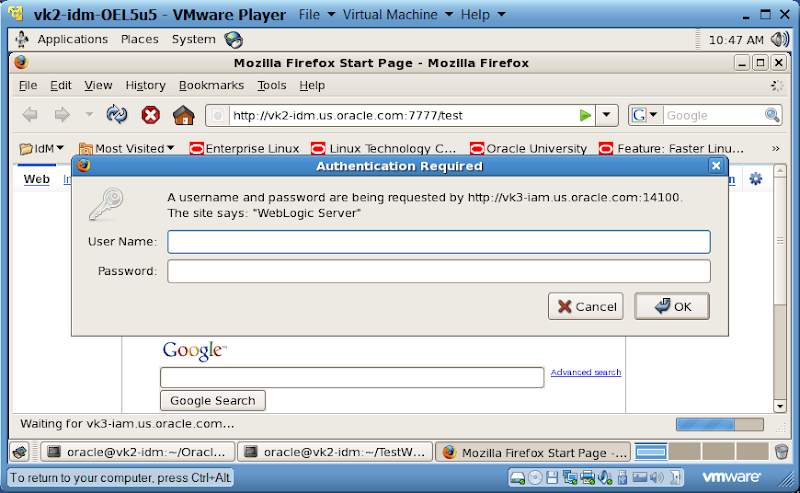Click VMware CD/DVD device icon
The height and width of the screenshot is (493, 800).
click(535, 478)
